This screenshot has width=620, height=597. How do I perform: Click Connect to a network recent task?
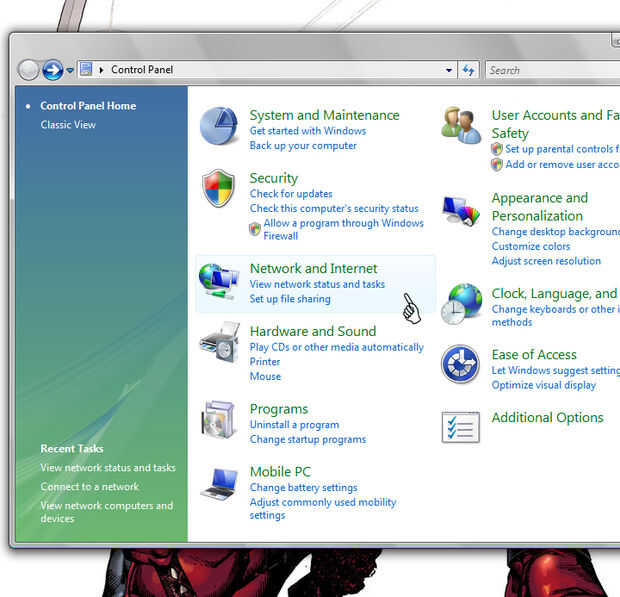89,487
